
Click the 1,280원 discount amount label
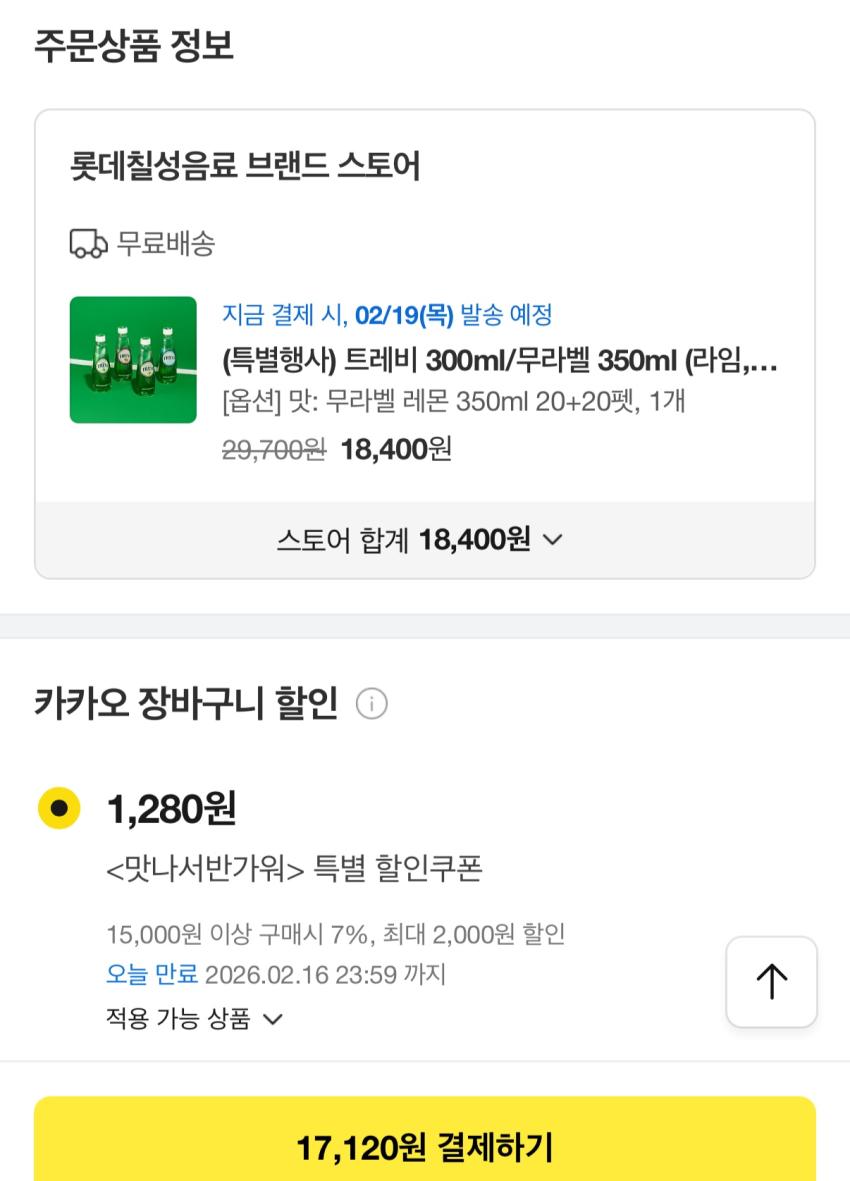point(171,808)
